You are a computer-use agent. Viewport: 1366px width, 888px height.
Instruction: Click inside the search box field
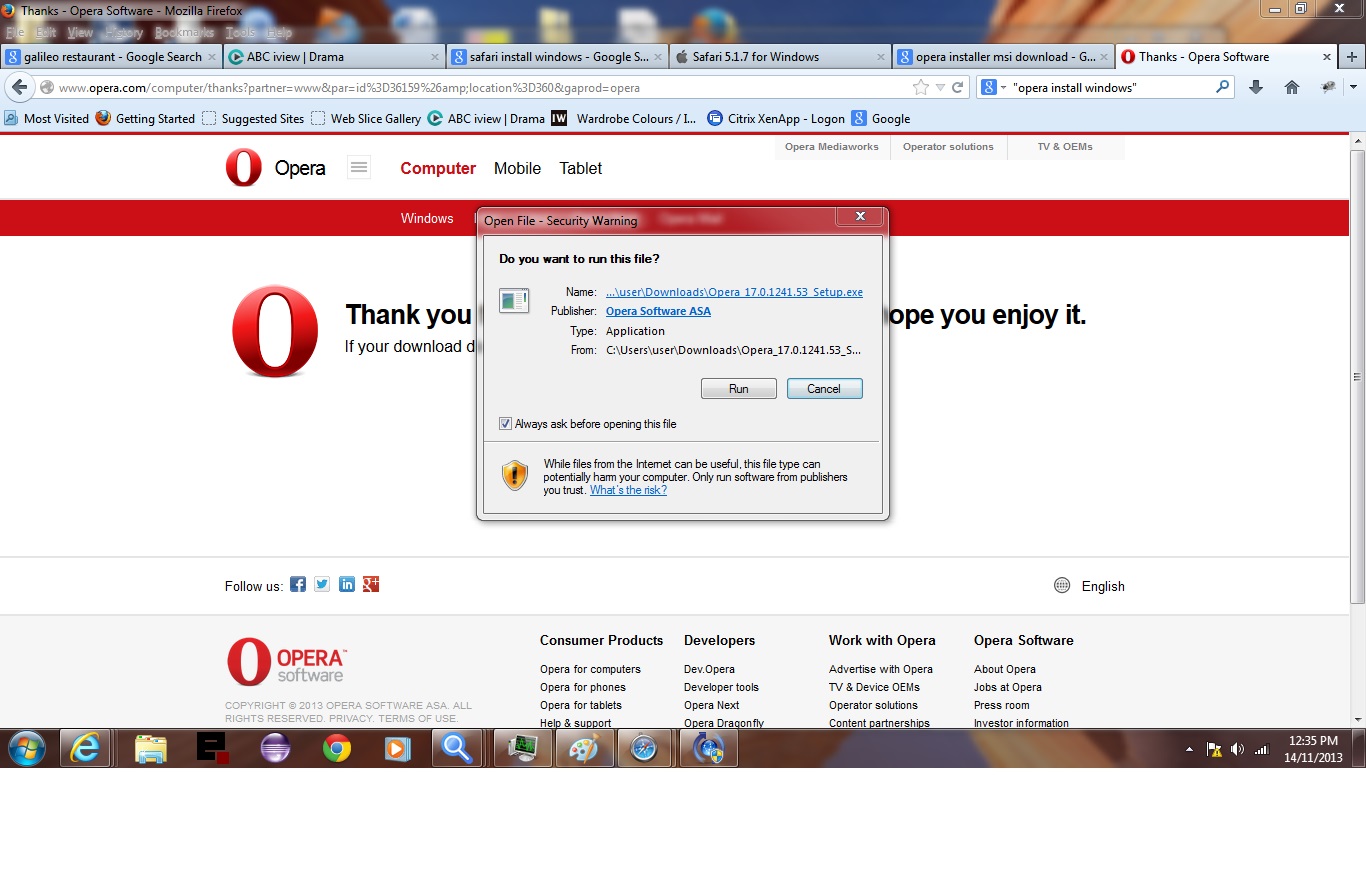pos(1110,88)
